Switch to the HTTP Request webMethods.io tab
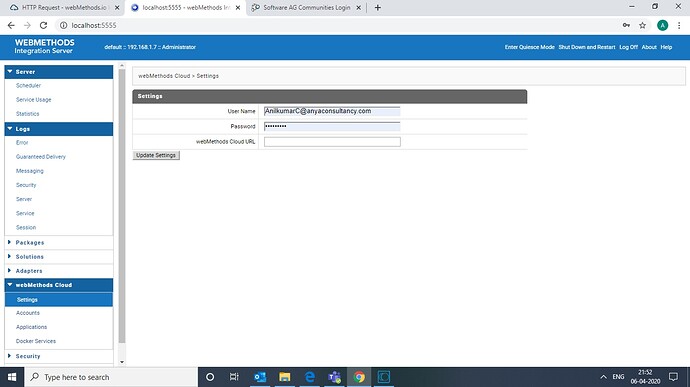 click(x=64, y=7)
